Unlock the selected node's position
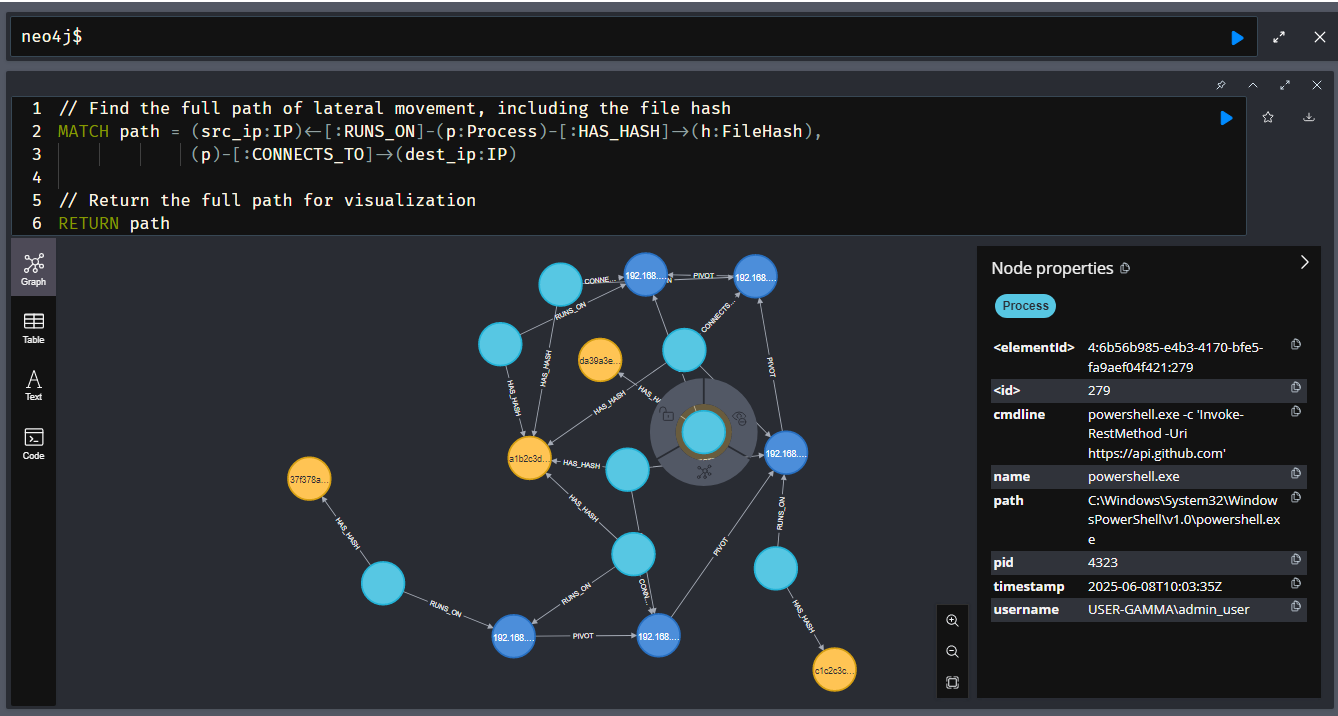The width and height of the screenshot is (1338, 716). tap(668, 415)
